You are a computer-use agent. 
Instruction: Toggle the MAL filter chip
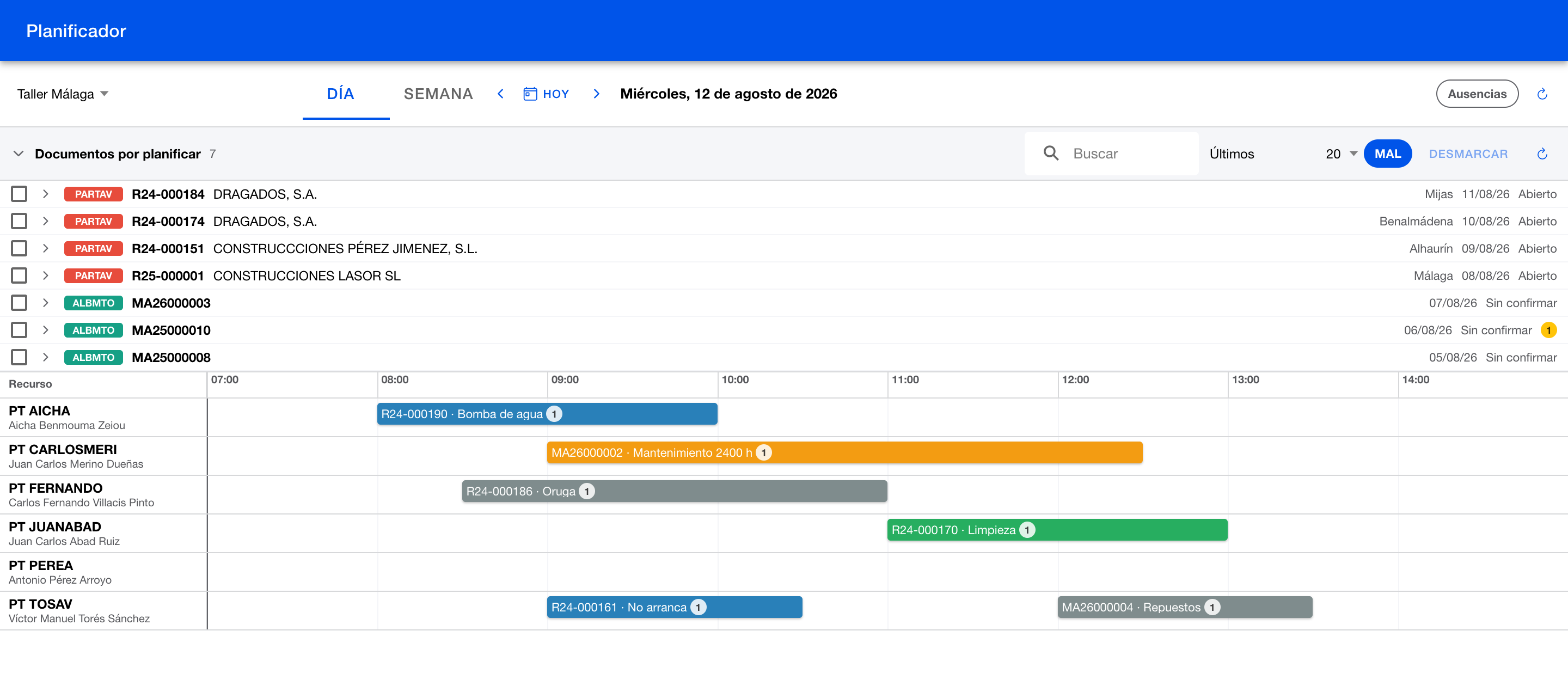[x=1387, y=154]
